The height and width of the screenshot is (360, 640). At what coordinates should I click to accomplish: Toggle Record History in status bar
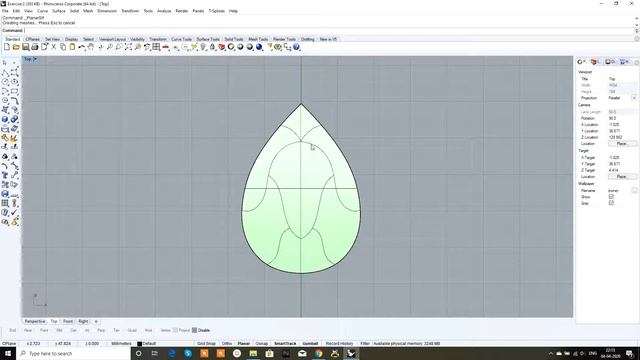(x=340, y=344)
